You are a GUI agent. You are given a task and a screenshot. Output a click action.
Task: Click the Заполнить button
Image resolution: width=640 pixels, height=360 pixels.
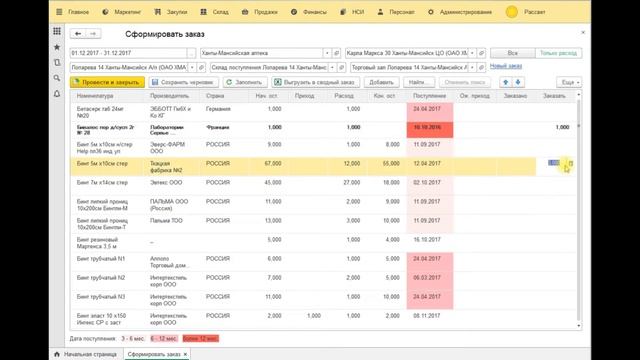click(x=245, y=82)
